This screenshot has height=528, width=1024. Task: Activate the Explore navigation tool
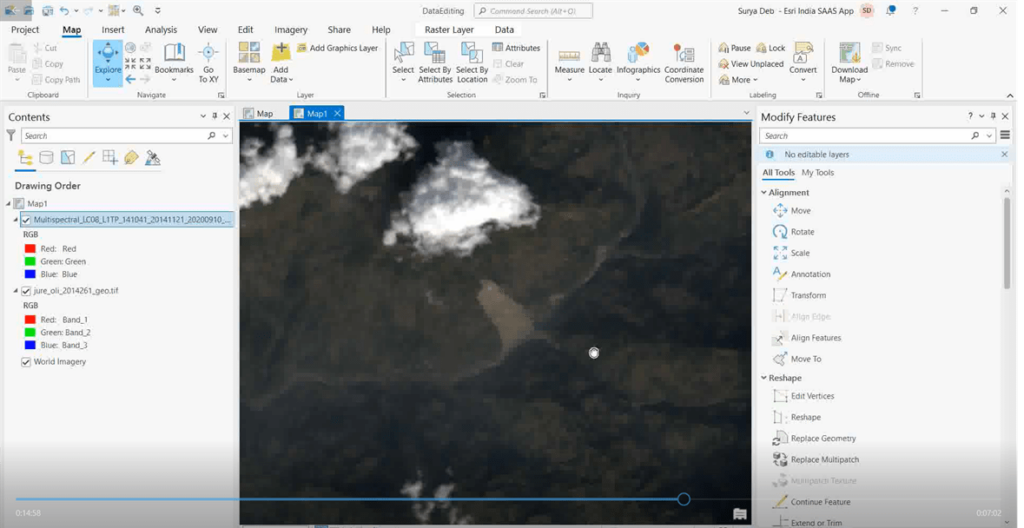(107, 63)
